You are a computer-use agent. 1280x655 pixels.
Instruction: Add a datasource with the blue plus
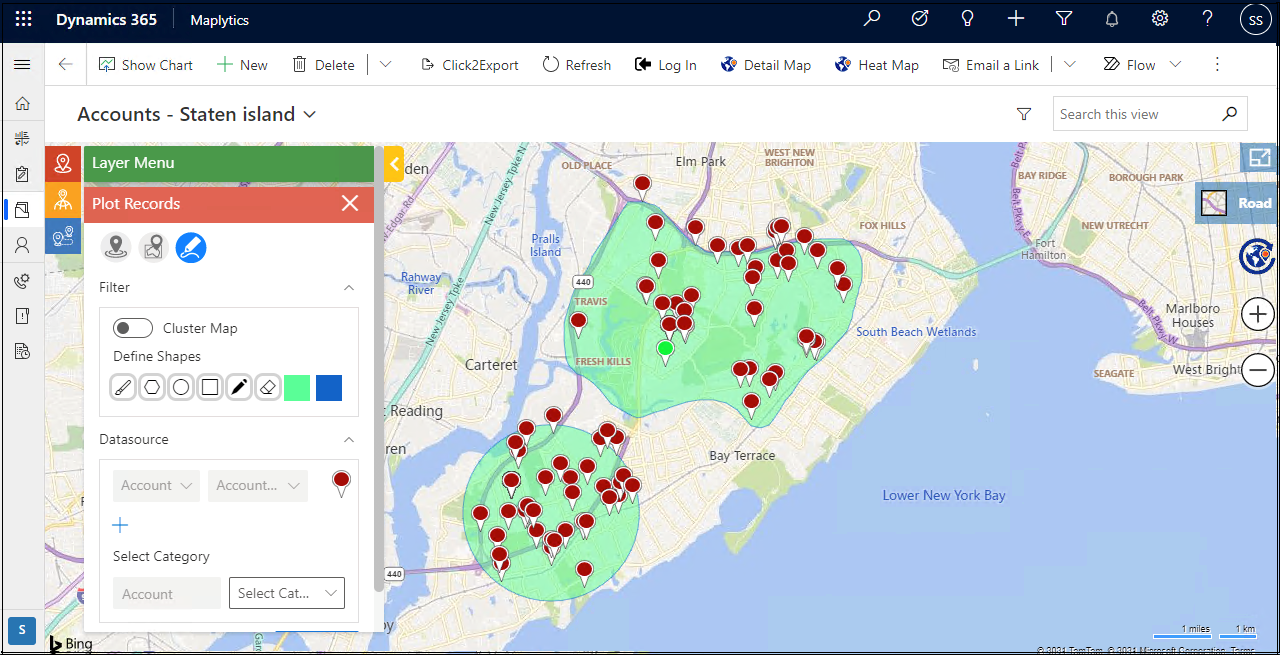tap(120, 525)
